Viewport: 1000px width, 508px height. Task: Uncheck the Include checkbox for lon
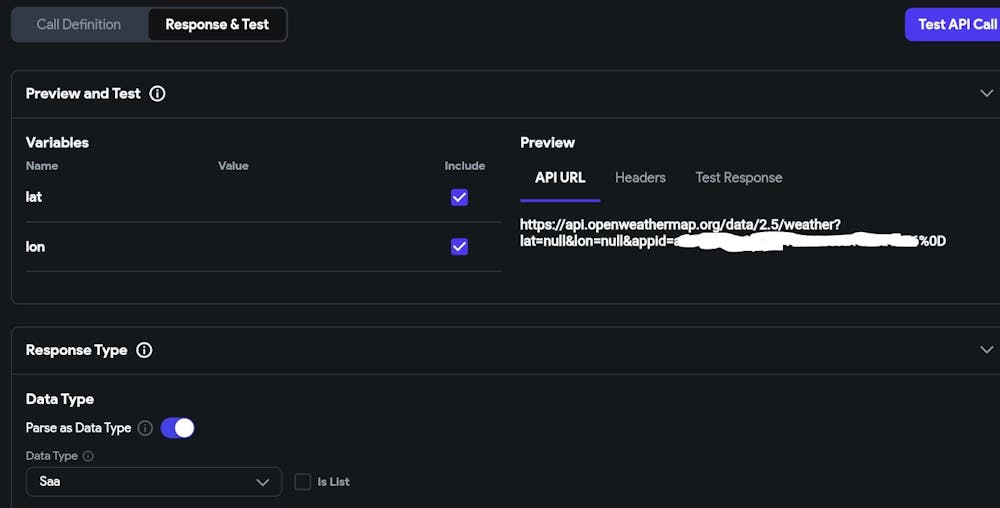459,246
